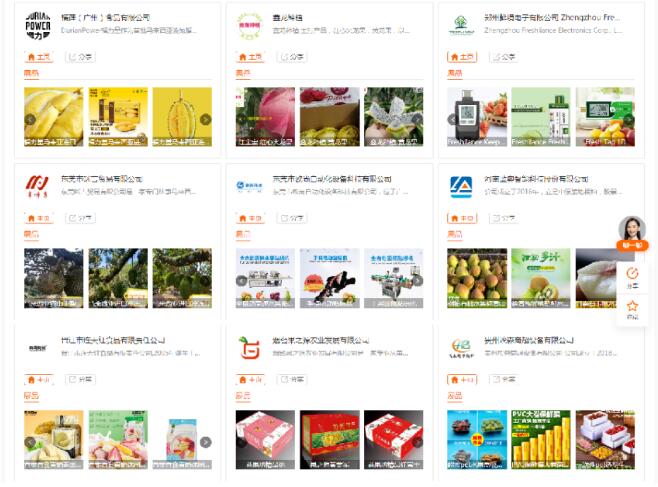The image size is (658, 487).
Task: Select the products tab on Freshliance card
Action: (x=454, y=73)
